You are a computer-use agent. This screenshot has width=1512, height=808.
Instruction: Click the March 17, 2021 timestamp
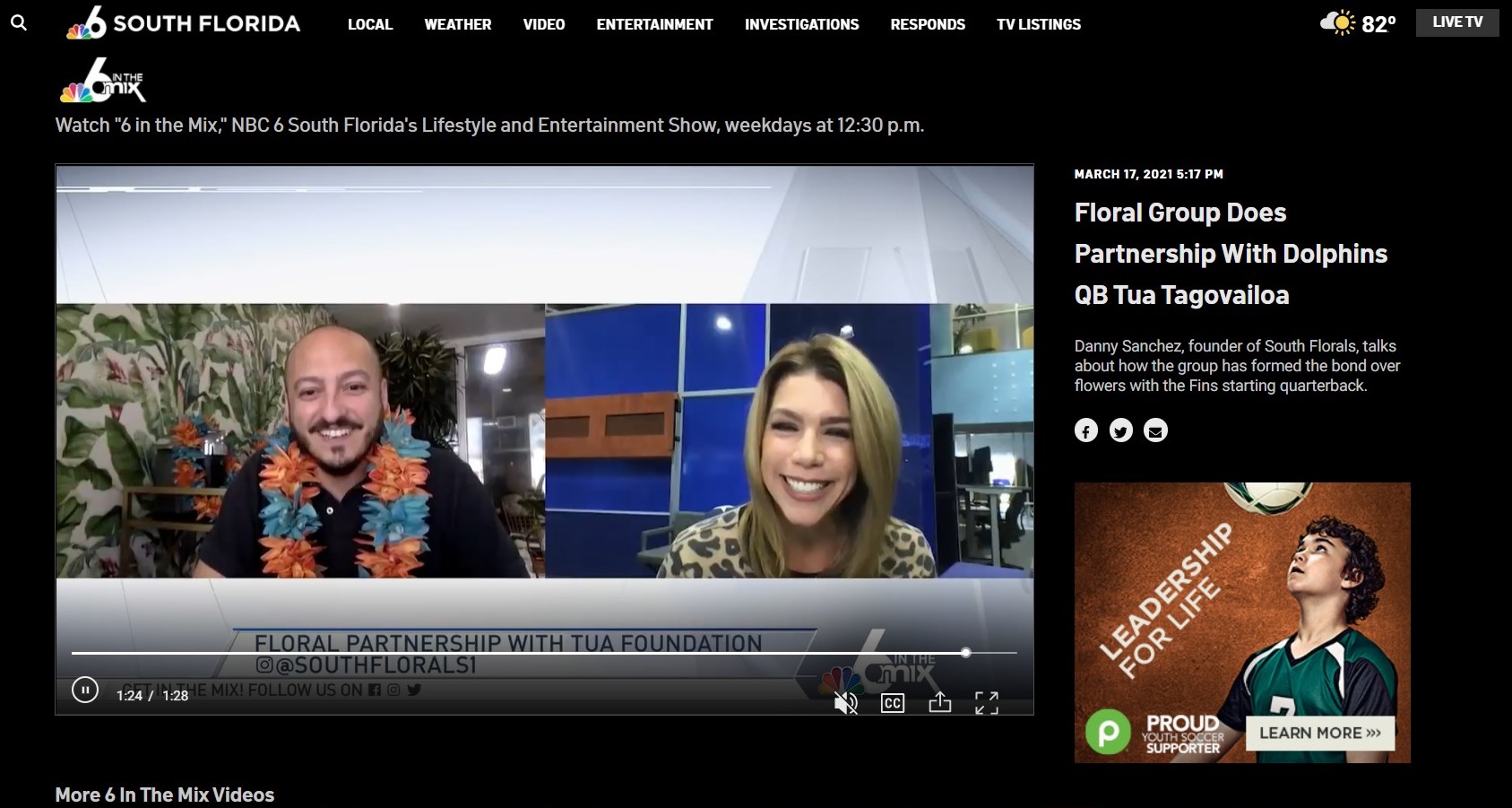click(x=1149, y=174)
